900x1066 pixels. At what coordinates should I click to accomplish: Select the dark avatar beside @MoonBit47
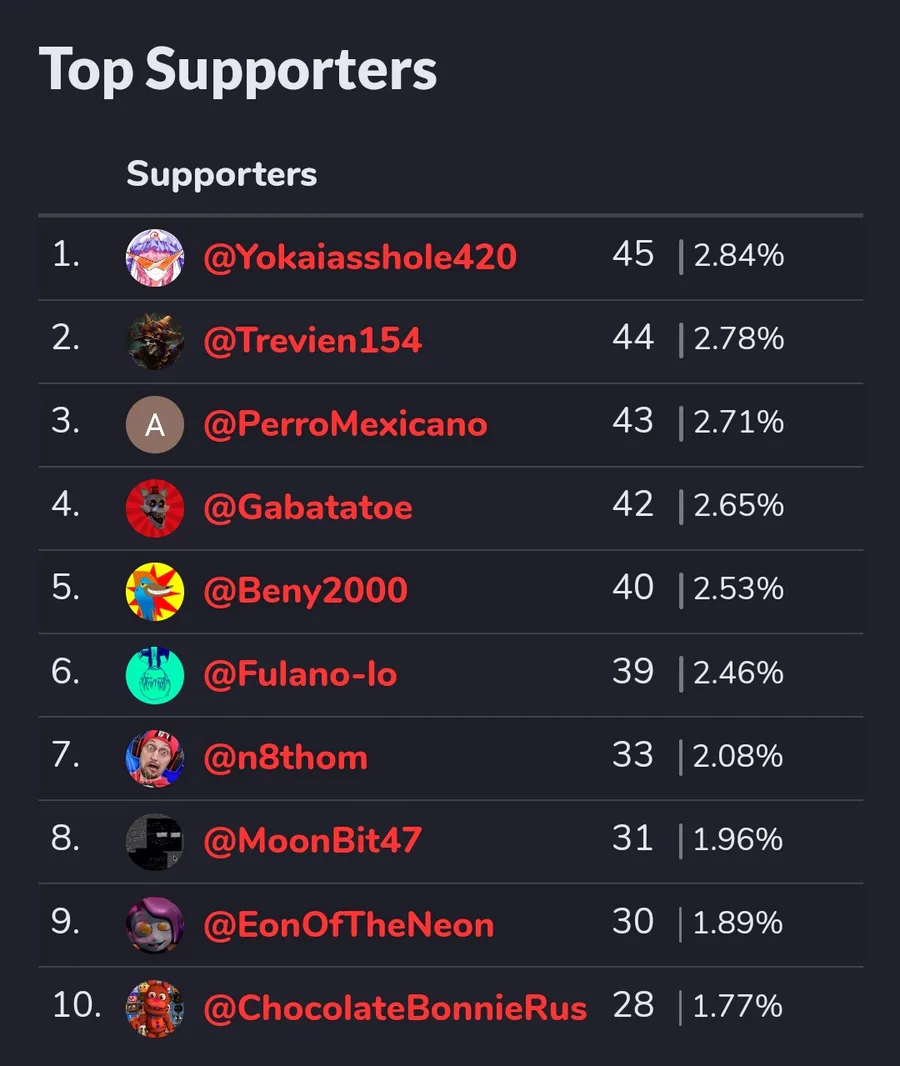(155, 841)
